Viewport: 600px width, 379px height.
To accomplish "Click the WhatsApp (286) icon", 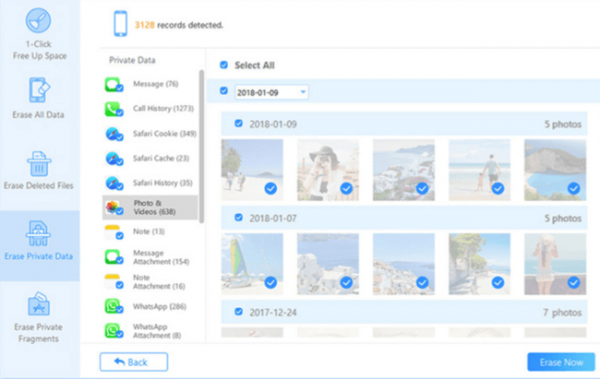I will pos(114,306).
